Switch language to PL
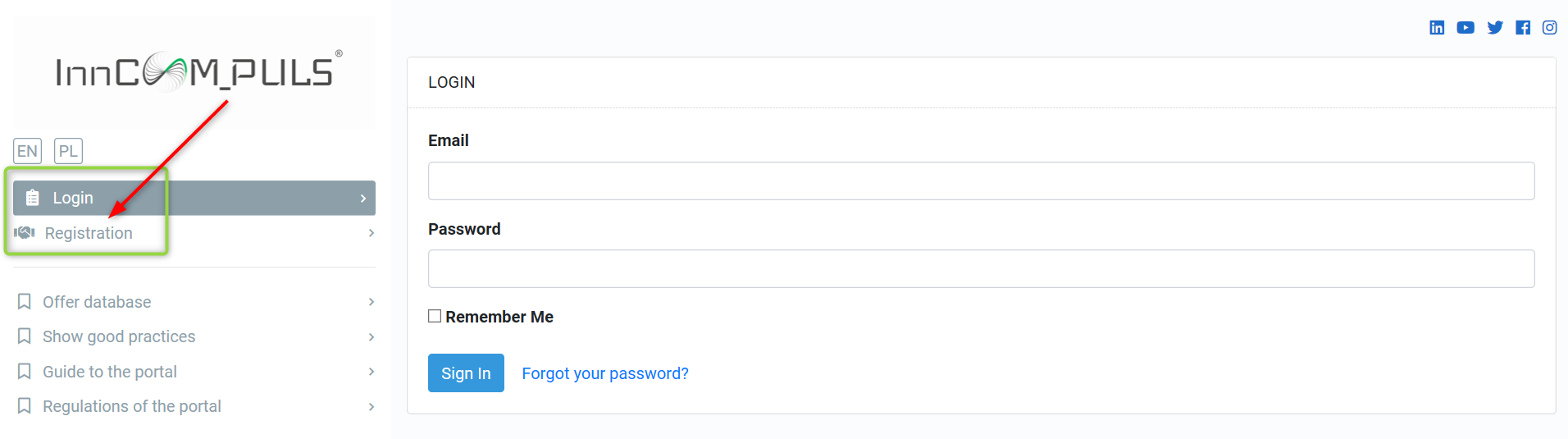The width and height of the screenshot is (1568, 439). pos(68,151)
